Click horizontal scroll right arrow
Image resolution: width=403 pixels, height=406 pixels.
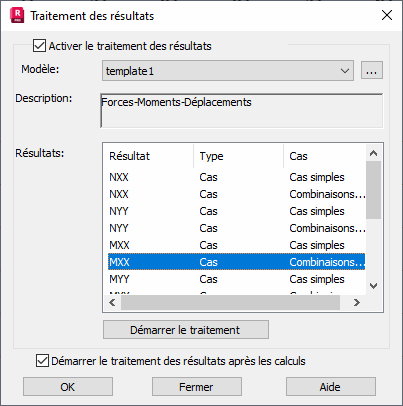click(357, 303)
